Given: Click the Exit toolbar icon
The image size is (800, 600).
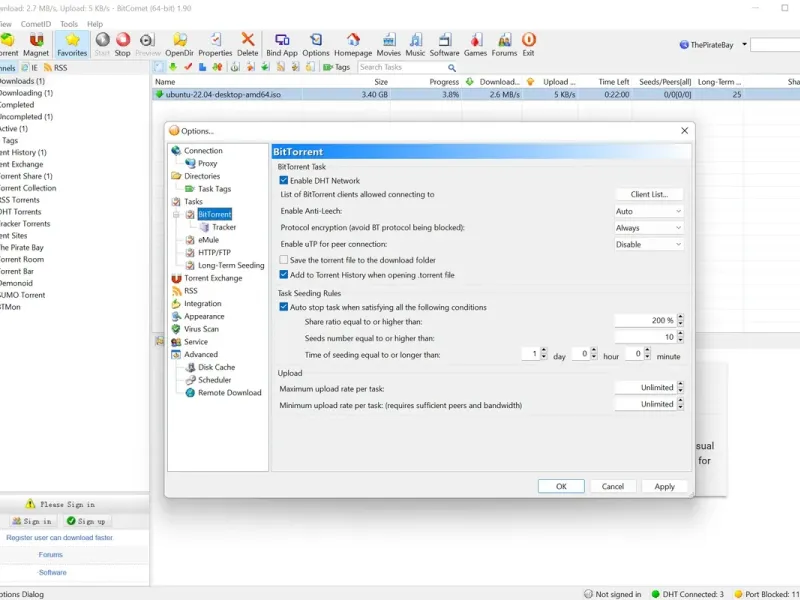Looking at the screenshot, I should tap(529, 44).
